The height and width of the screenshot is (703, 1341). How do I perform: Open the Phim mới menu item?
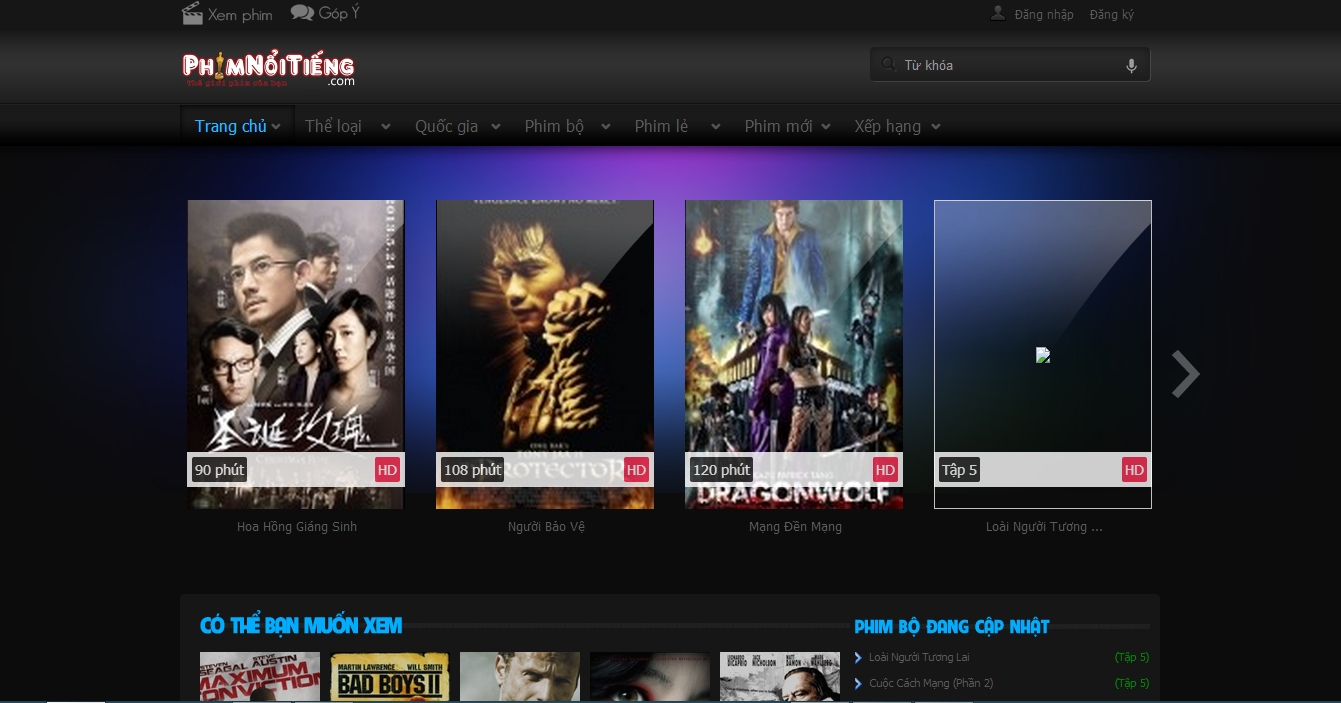coord(778,126)
